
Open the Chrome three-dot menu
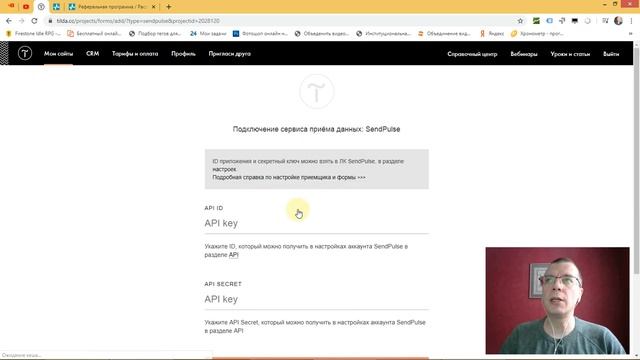[x=631, y=21]
